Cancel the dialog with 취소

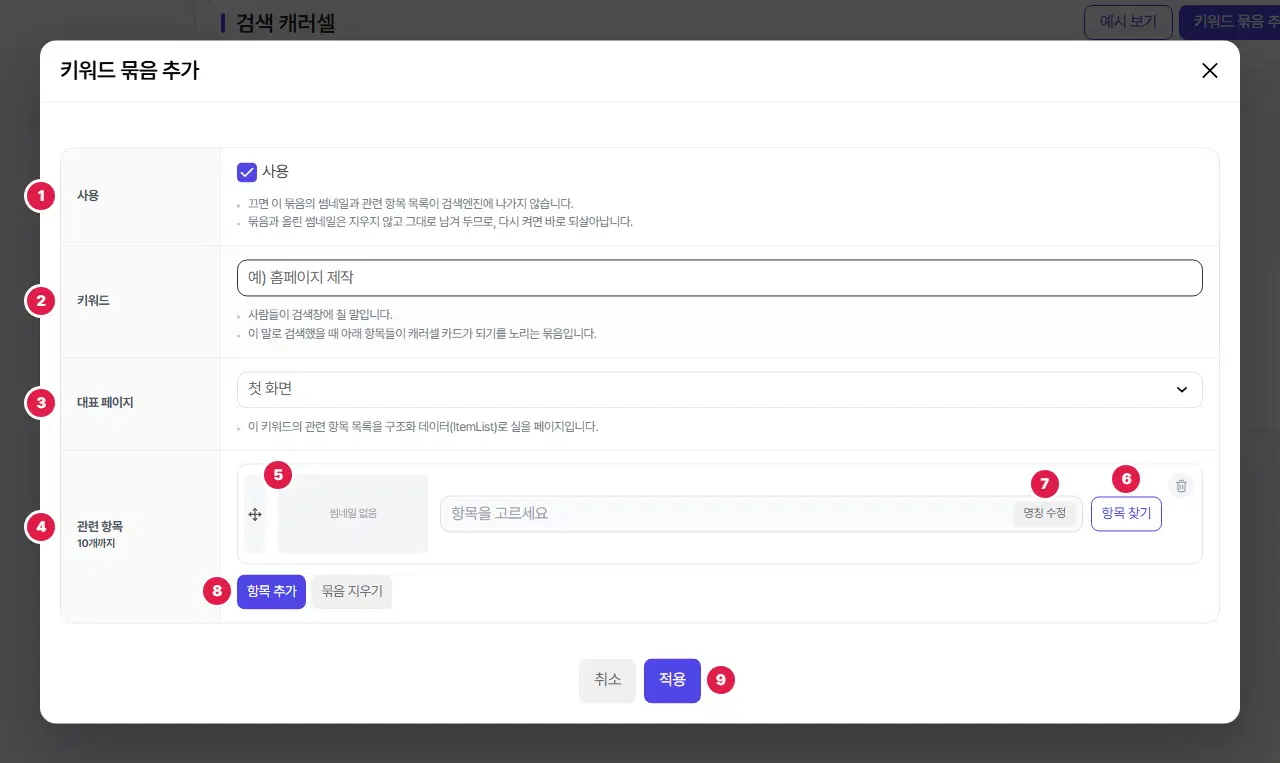pos(607,680)
